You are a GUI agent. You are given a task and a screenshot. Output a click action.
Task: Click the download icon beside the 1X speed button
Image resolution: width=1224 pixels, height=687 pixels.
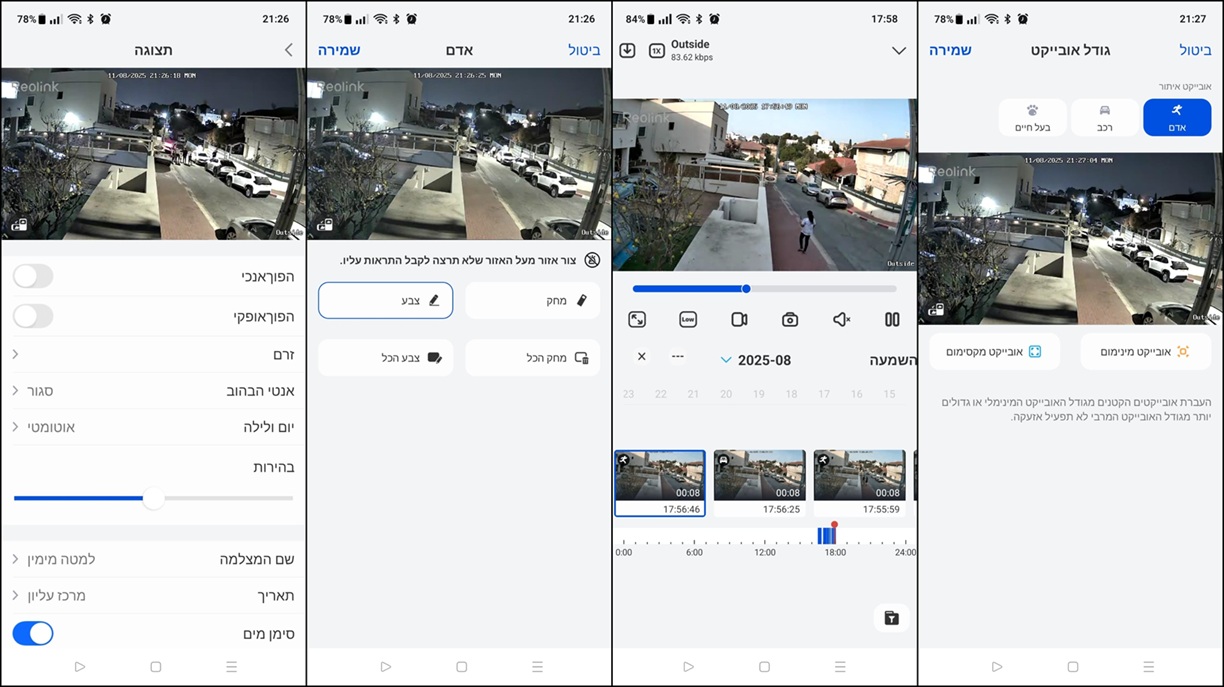click(x=627, y=50)
